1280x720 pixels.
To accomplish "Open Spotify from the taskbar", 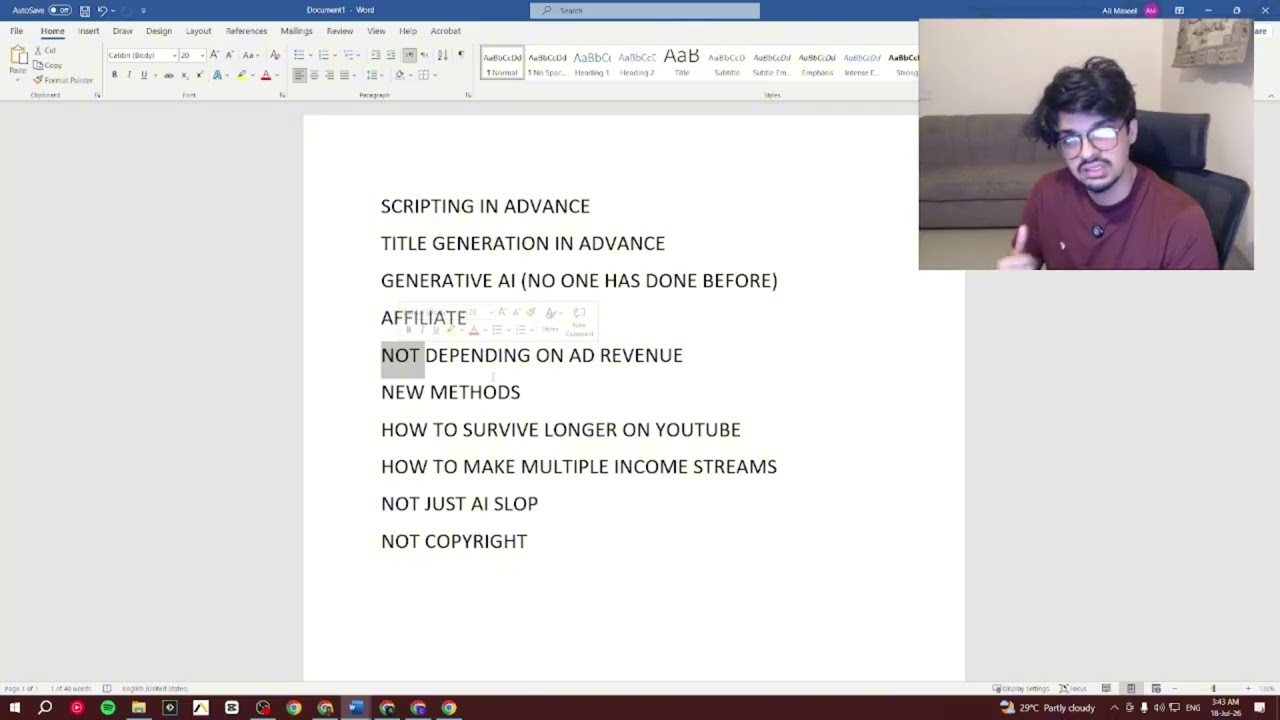I will pos(107,708).
